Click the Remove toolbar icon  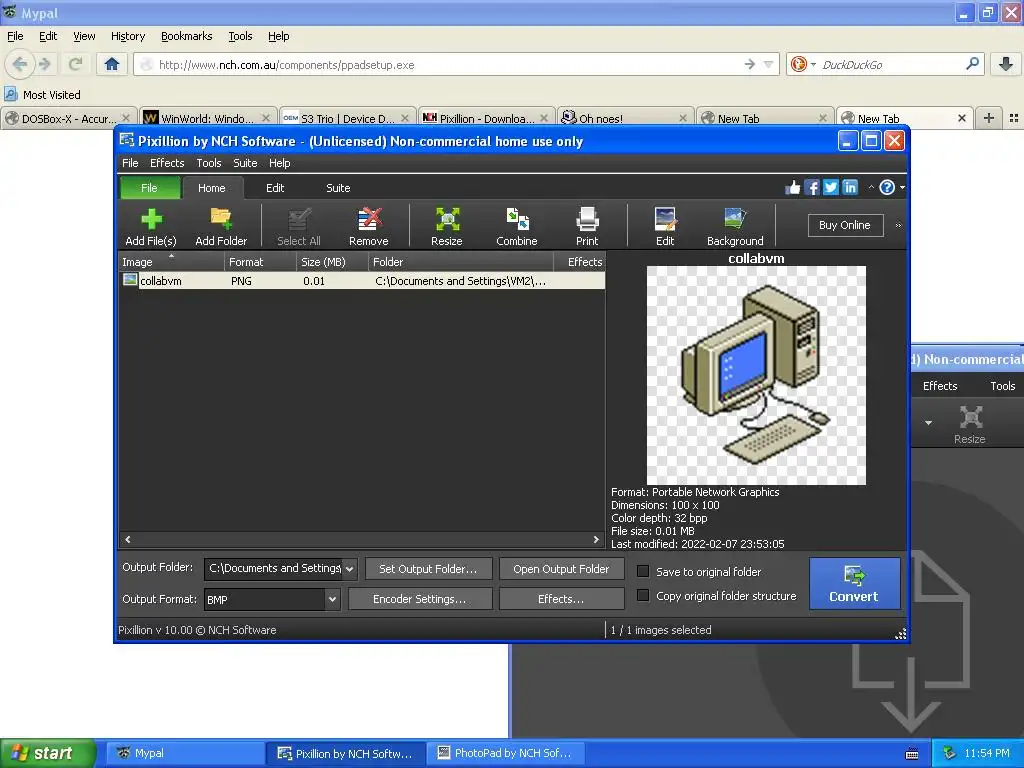(x=368, y=226)
